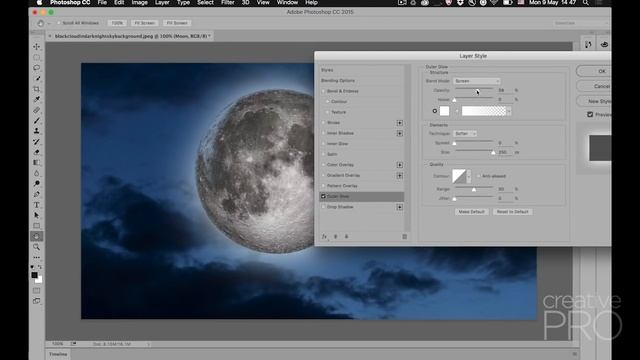Screen dimensions: 640x360
Task: Select the Move tool
Action: [37, 47]
